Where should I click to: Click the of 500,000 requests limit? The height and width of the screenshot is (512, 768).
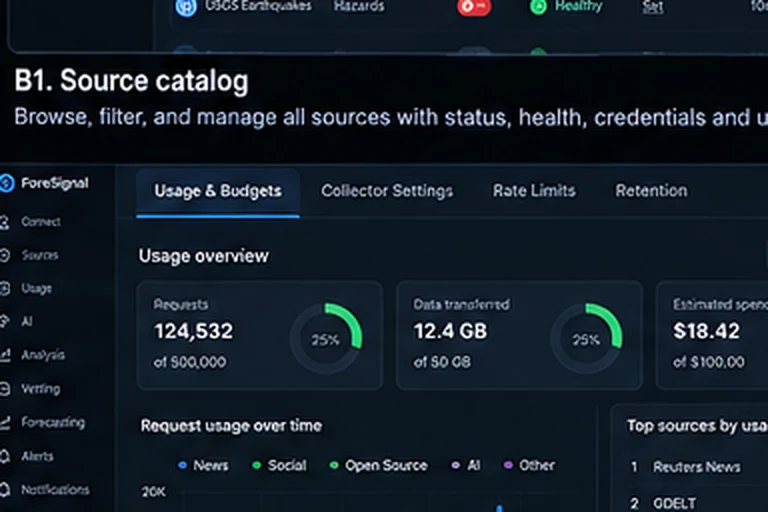pos(190,362)
